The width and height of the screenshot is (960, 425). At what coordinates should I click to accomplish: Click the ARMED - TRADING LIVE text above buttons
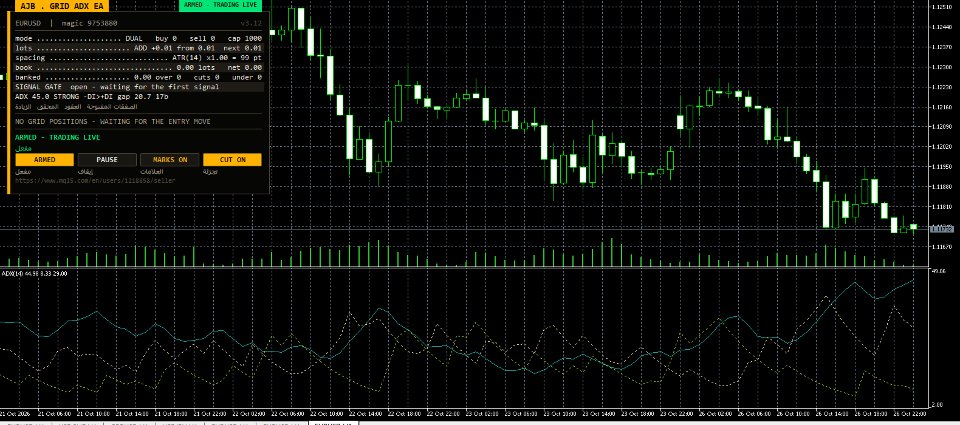pyautogui.click(x=58, y=138)
